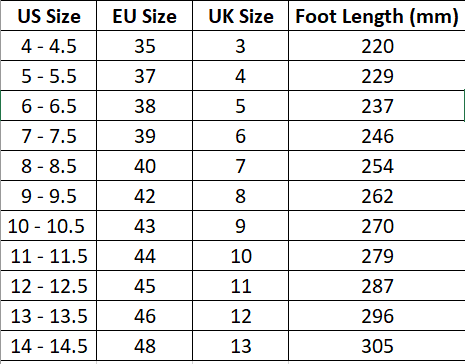Viewport: 465px width, 364px height.
Task: Select the US Size header cell
Action: coord(49,16)
